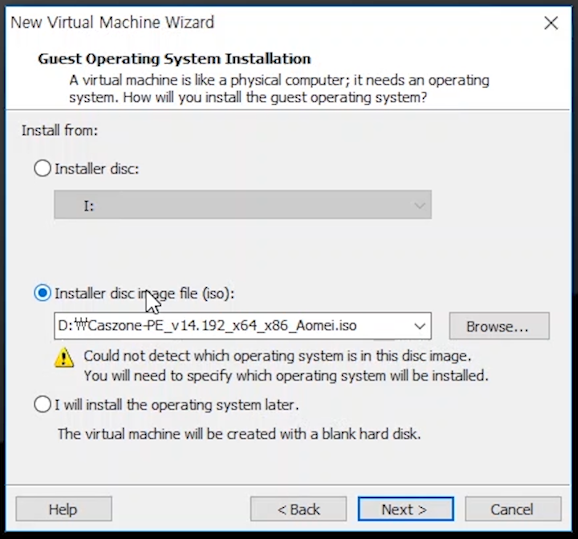Viewport: 578px width, 539px height.
Task: Click the 'New Virtual Machine Wizard' title text
Action: pyautogui.click(x=112, y=22)
